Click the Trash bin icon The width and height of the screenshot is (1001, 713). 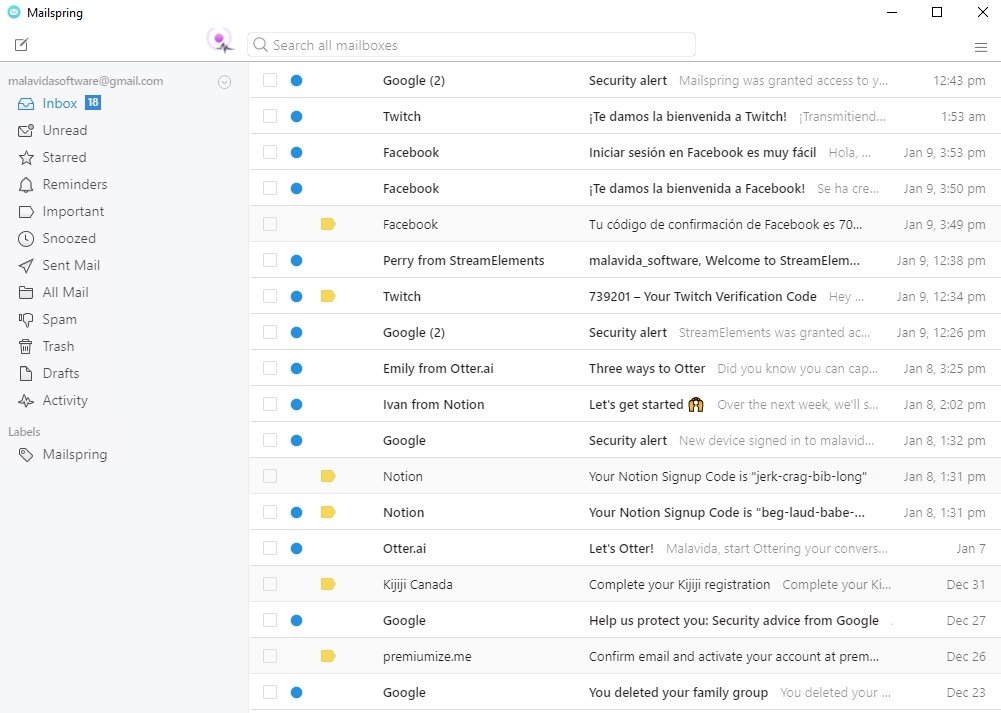pos(26,347)
